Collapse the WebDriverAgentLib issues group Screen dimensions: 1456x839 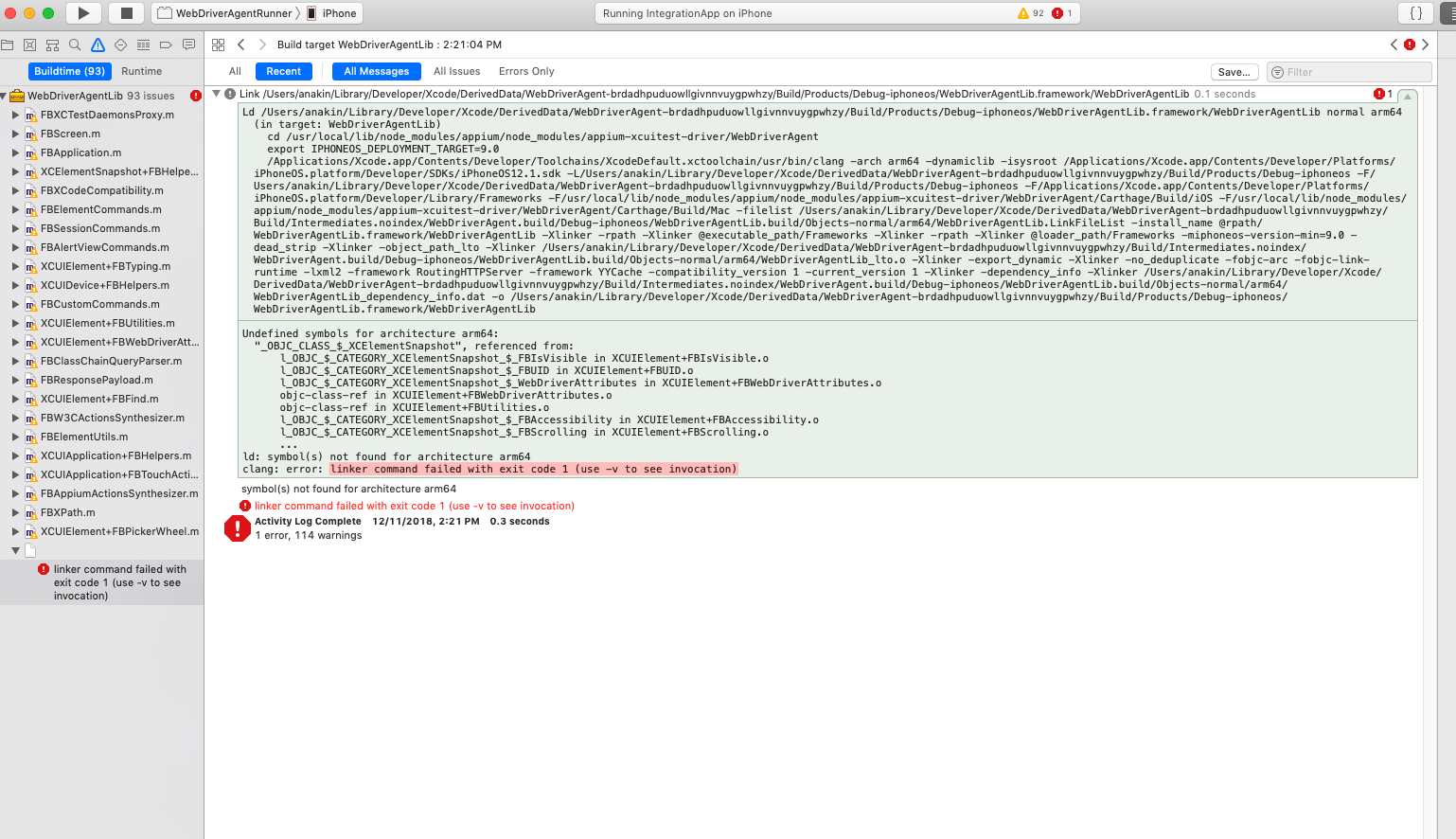pyautogui.click(x=4, y=96)
